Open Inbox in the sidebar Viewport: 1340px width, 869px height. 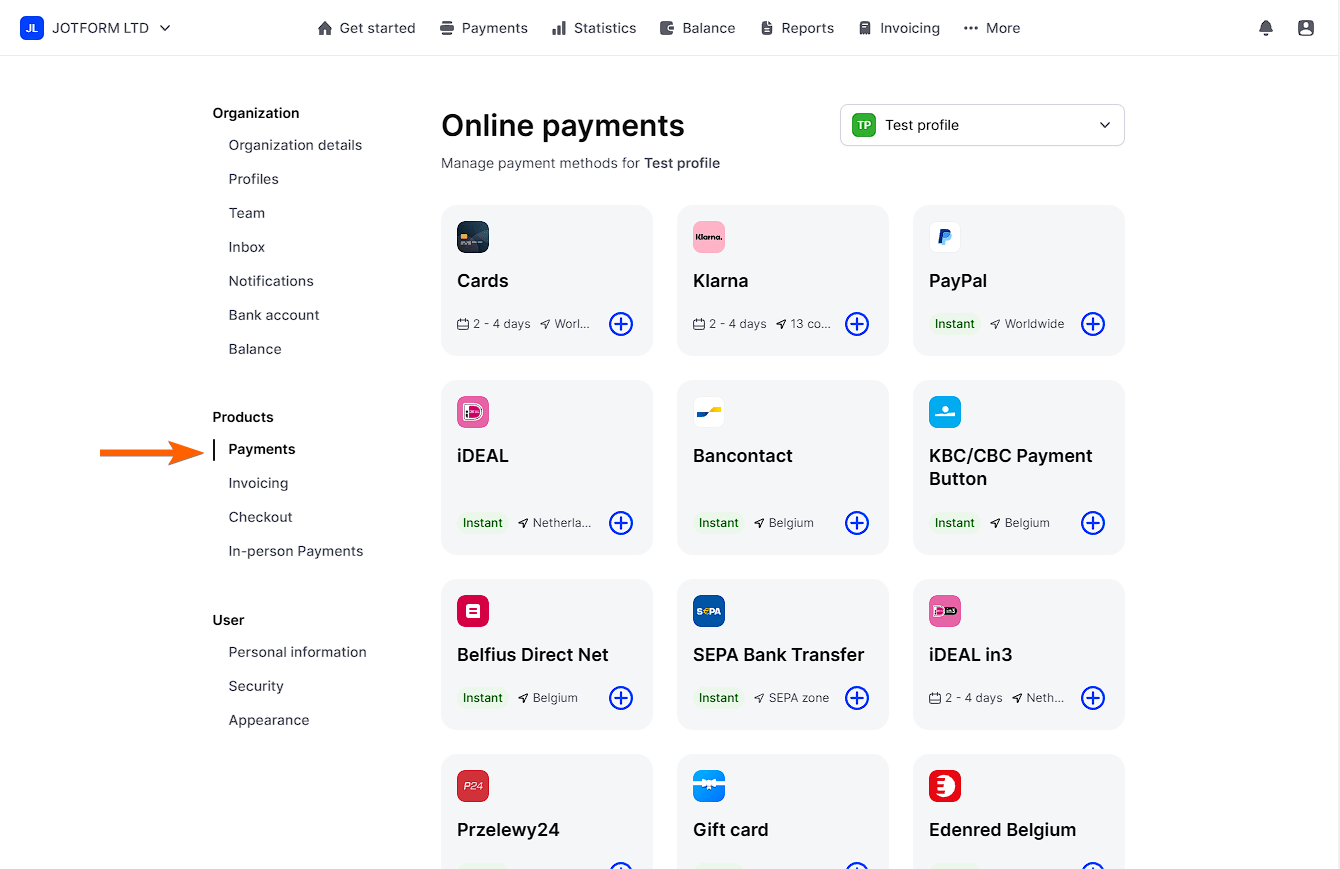[x=246, y=247]
